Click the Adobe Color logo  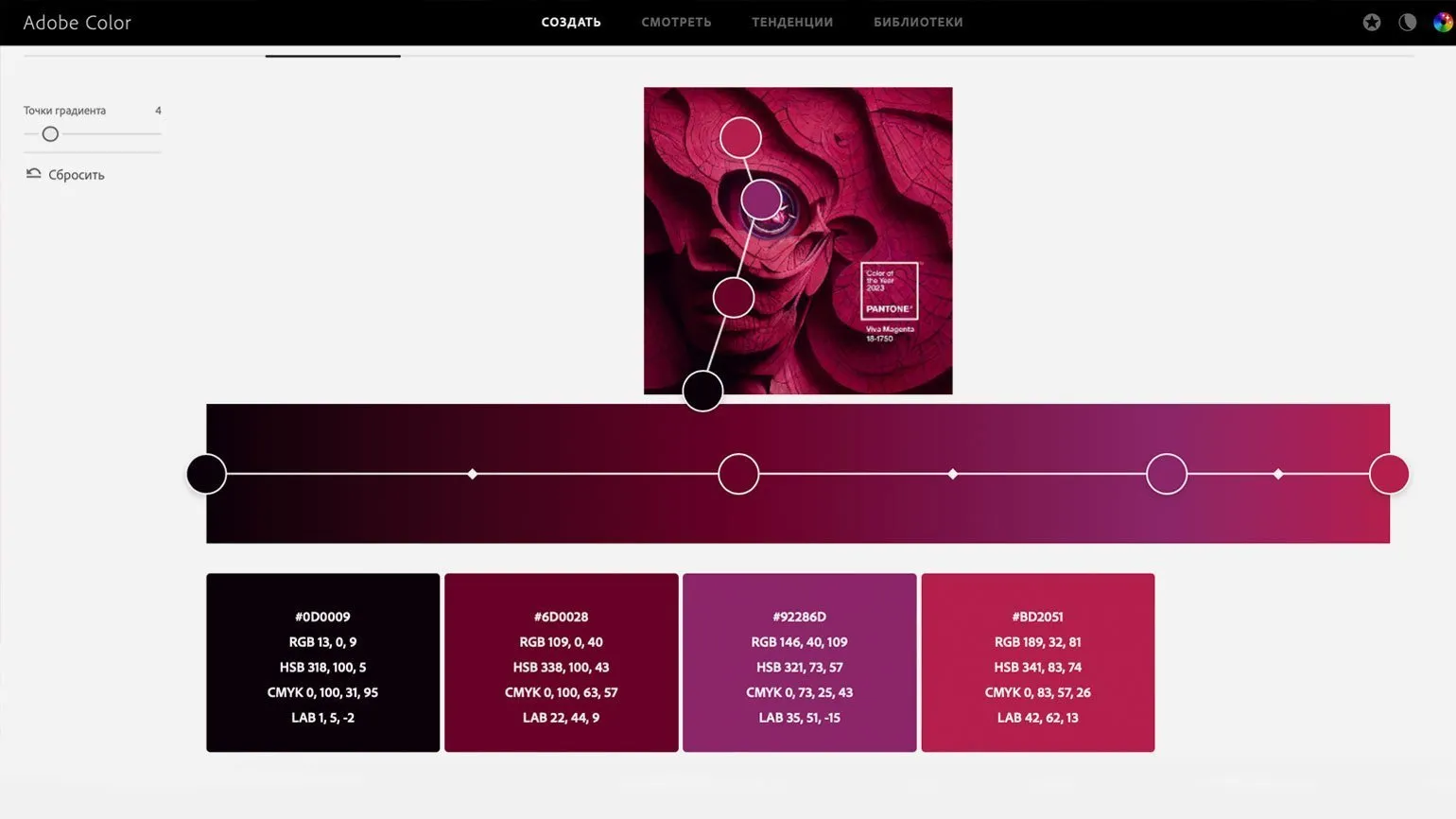77,23
